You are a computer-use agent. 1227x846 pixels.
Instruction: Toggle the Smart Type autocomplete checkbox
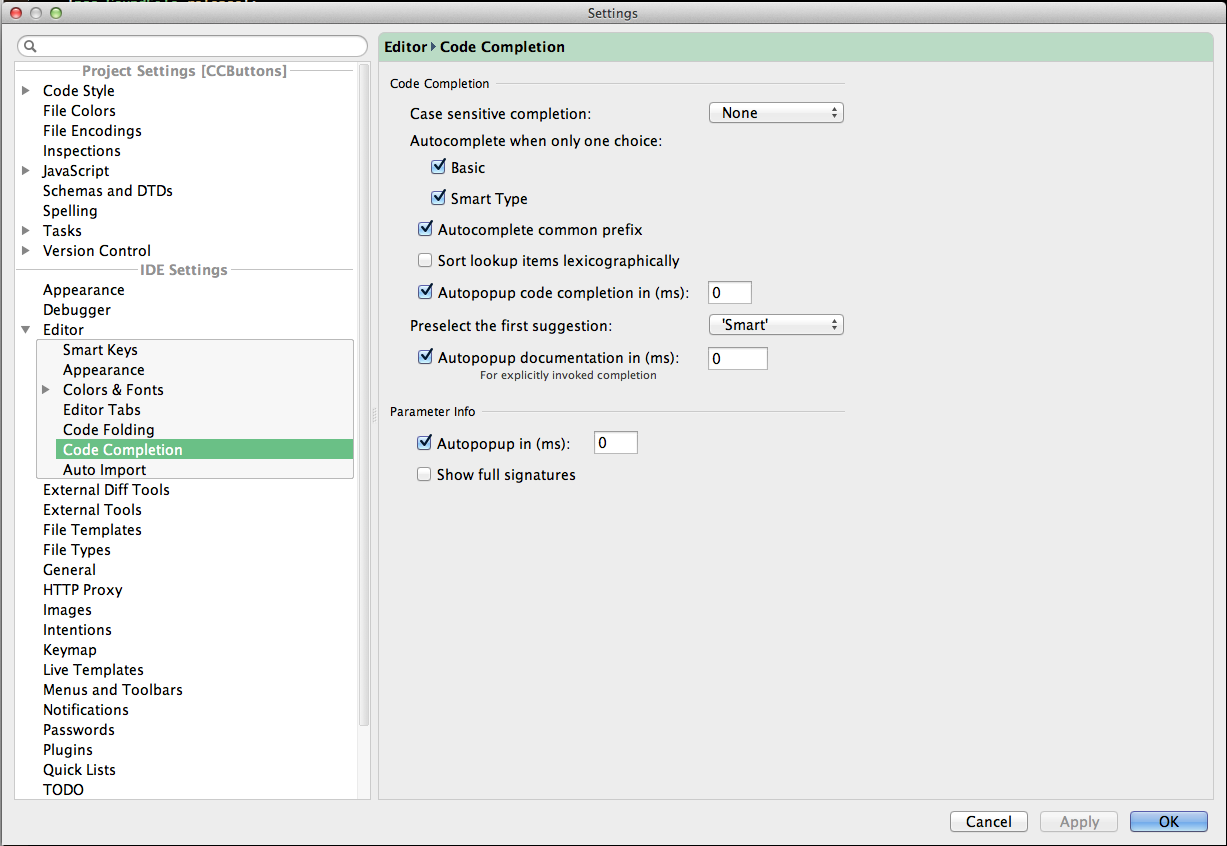pyautogui.click(x=438, y=198)
